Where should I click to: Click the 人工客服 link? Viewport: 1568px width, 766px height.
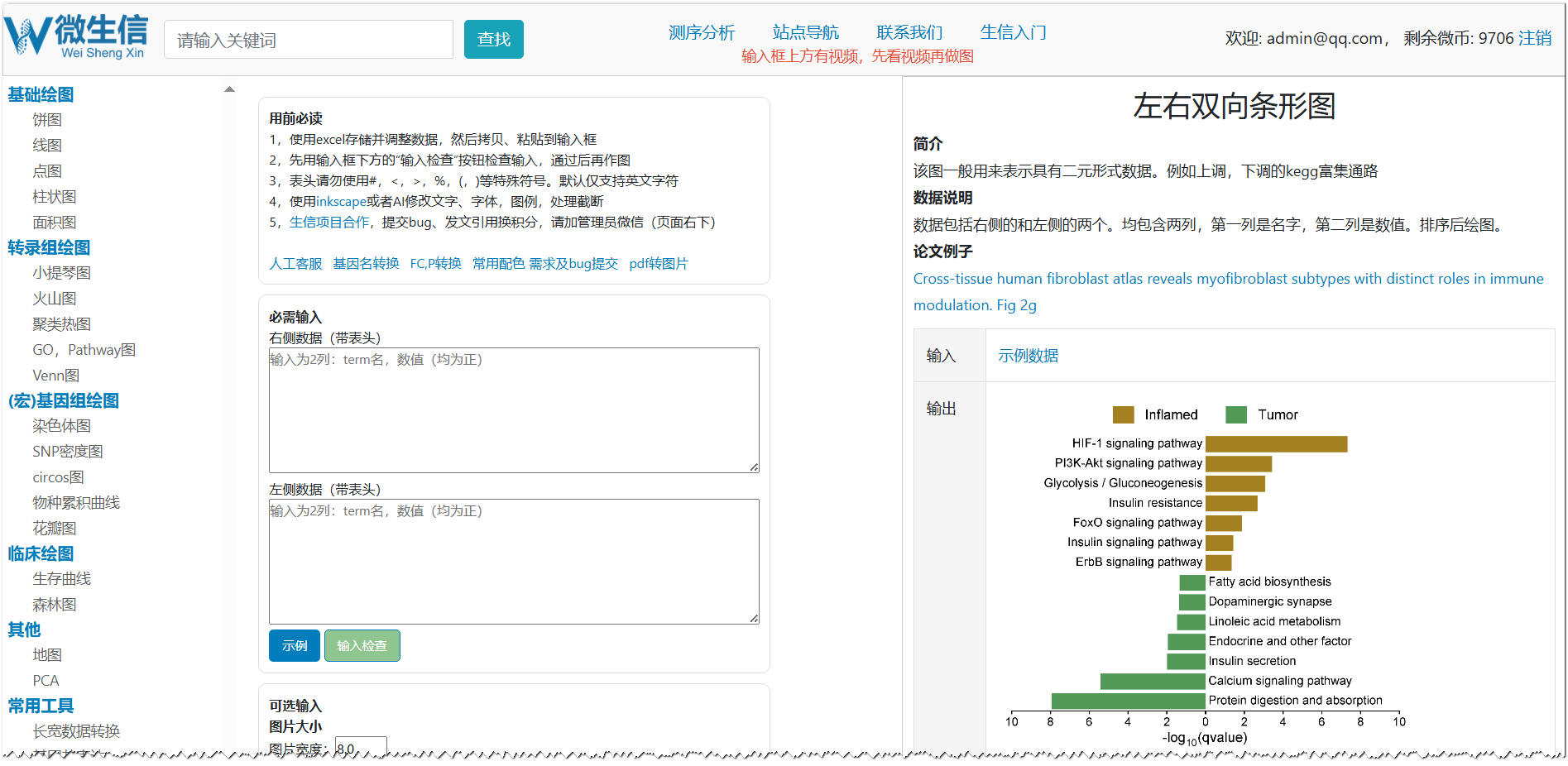[295, 264]
